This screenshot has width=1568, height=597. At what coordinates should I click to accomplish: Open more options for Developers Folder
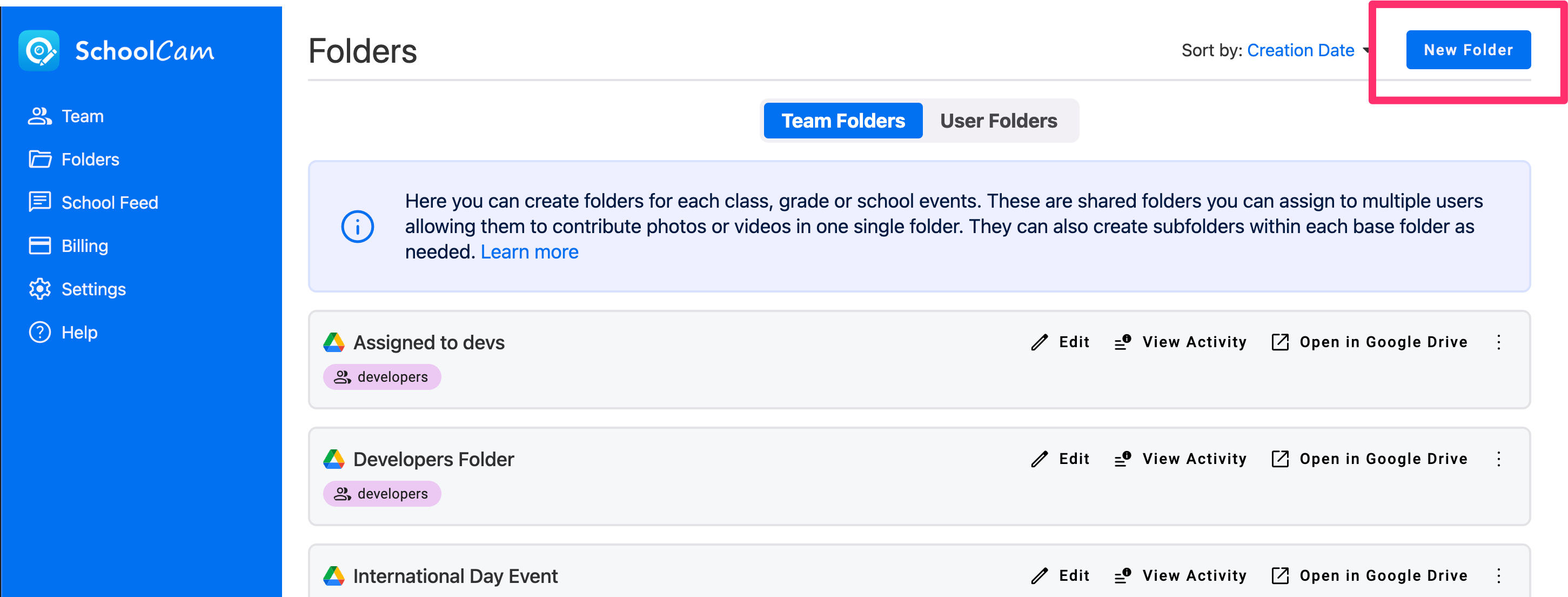[1499, 459]
